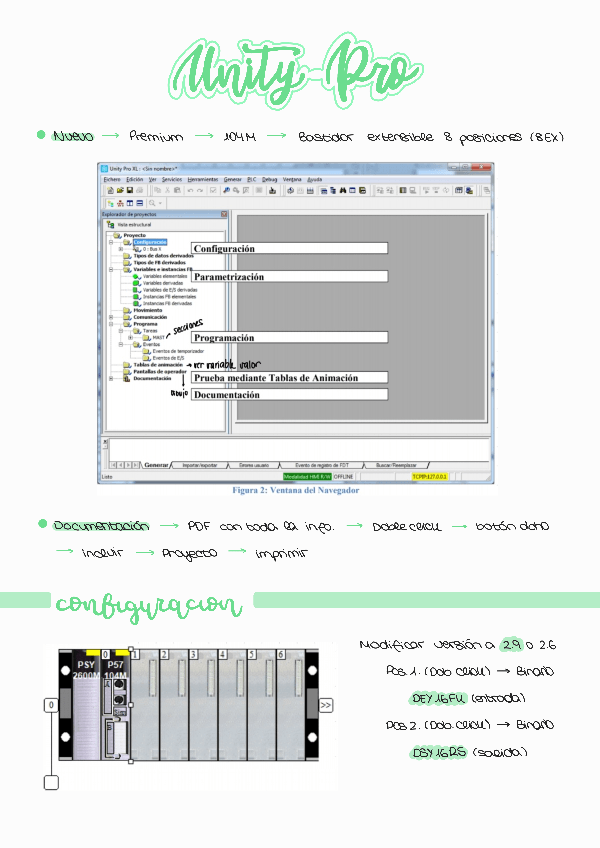
Task: Switch to the Importar/exportar output tab
Action: (x=200, y=465)
